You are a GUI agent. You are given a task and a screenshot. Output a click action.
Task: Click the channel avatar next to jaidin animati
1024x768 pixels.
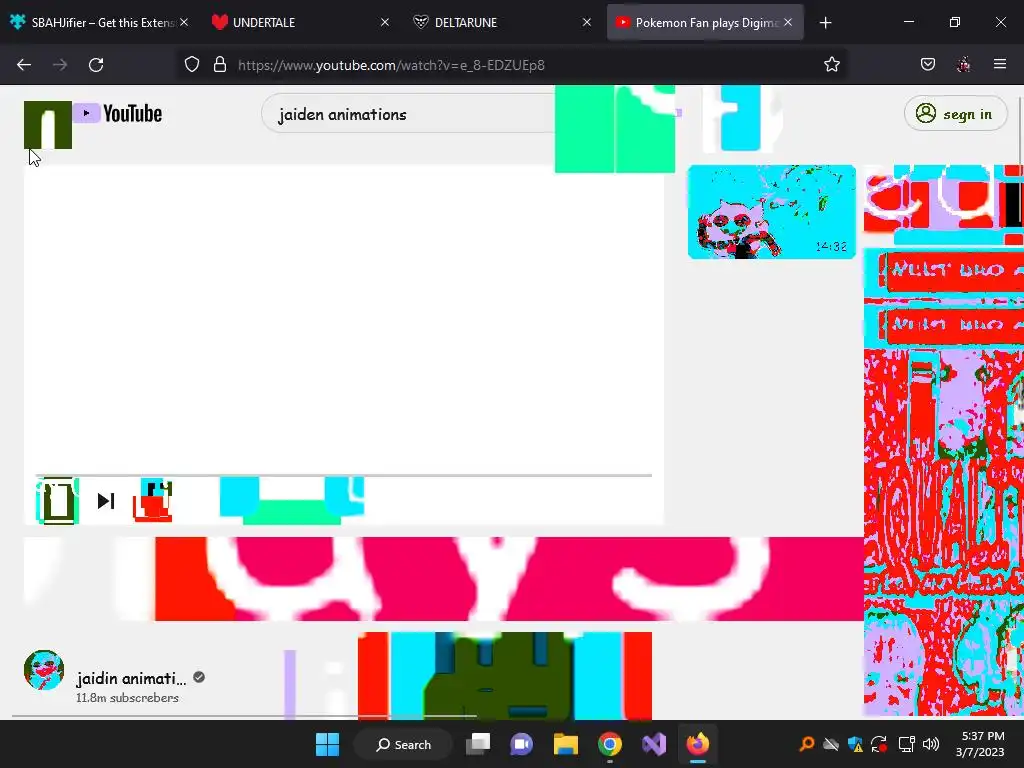coord(44,670)
